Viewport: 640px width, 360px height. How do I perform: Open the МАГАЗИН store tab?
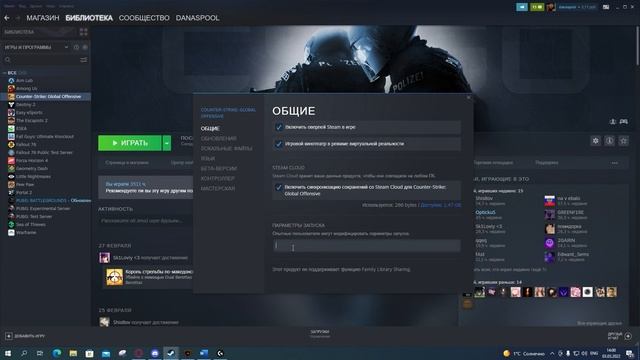43,18
